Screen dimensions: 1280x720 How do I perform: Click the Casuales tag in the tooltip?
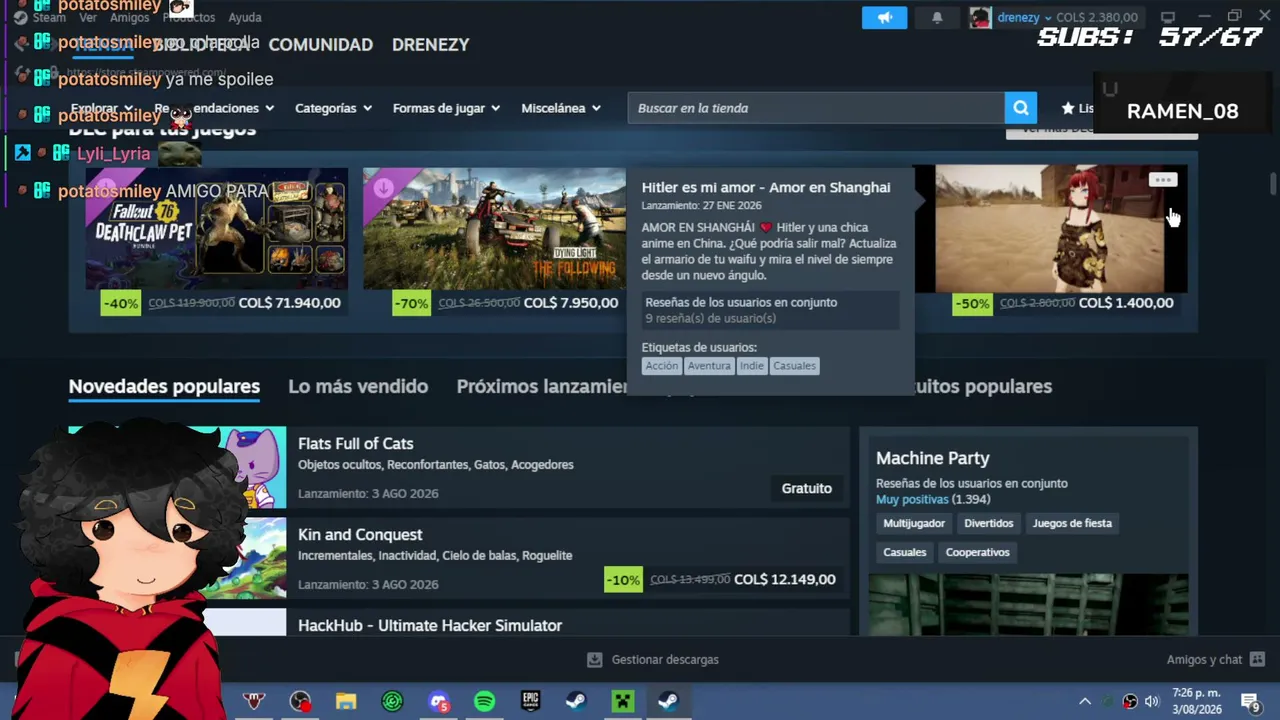click(x=794, y=366)
